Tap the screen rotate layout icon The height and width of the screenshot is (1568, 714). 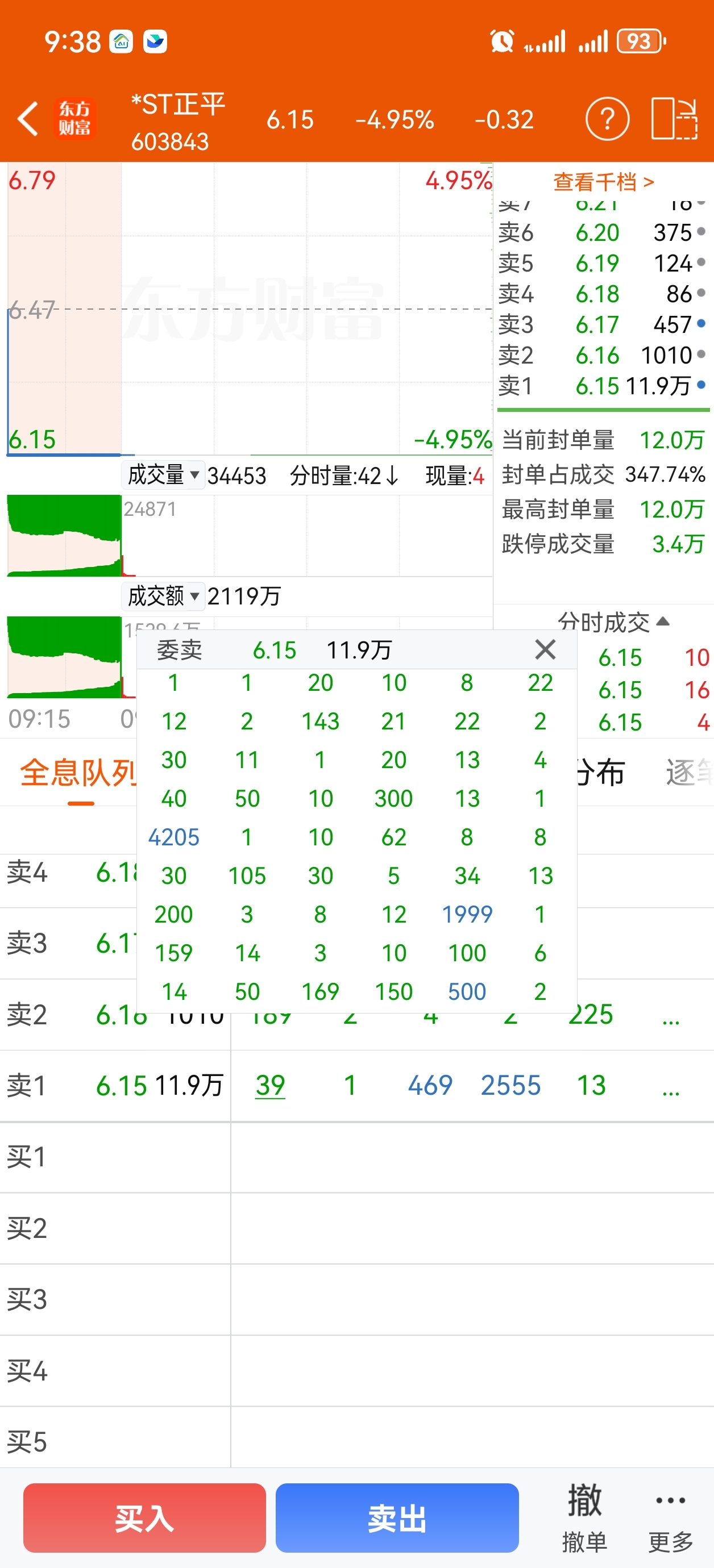click(x=674, y=119)
